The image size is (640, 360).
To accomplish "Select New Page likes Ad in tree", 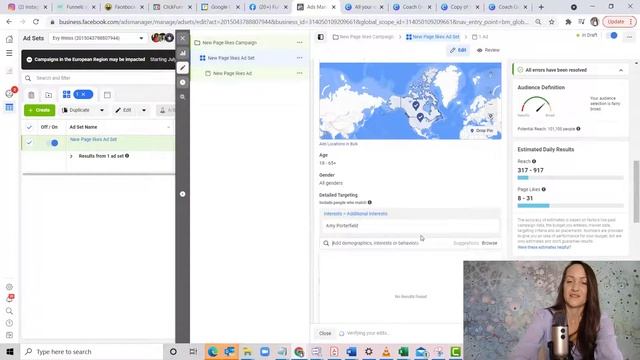I will coord(232,73).
